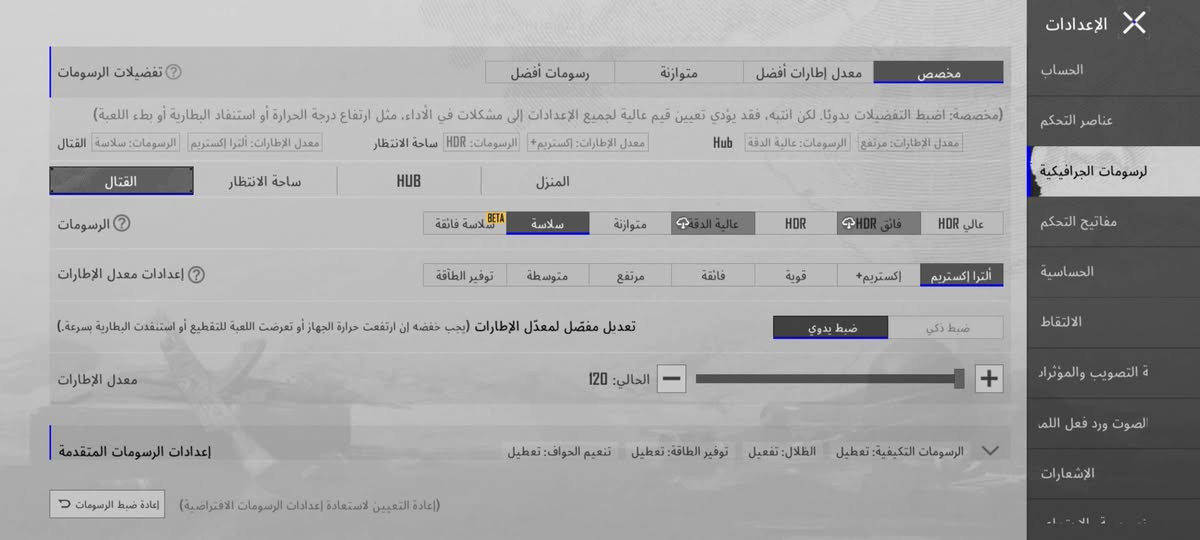Choose سلاسة فائقة BETA graphics quality
The image size is (1200, 540).
coord(464,224)
